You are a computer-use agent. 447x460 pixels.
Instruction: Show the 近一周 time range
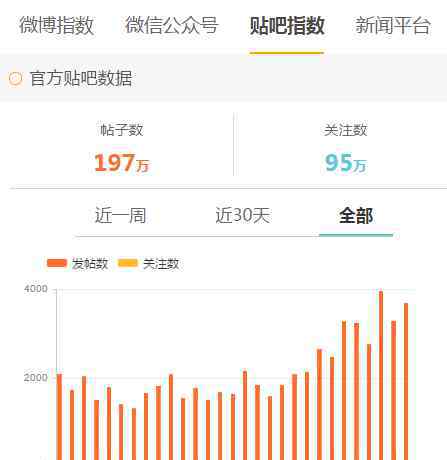[x=120, y=215]
